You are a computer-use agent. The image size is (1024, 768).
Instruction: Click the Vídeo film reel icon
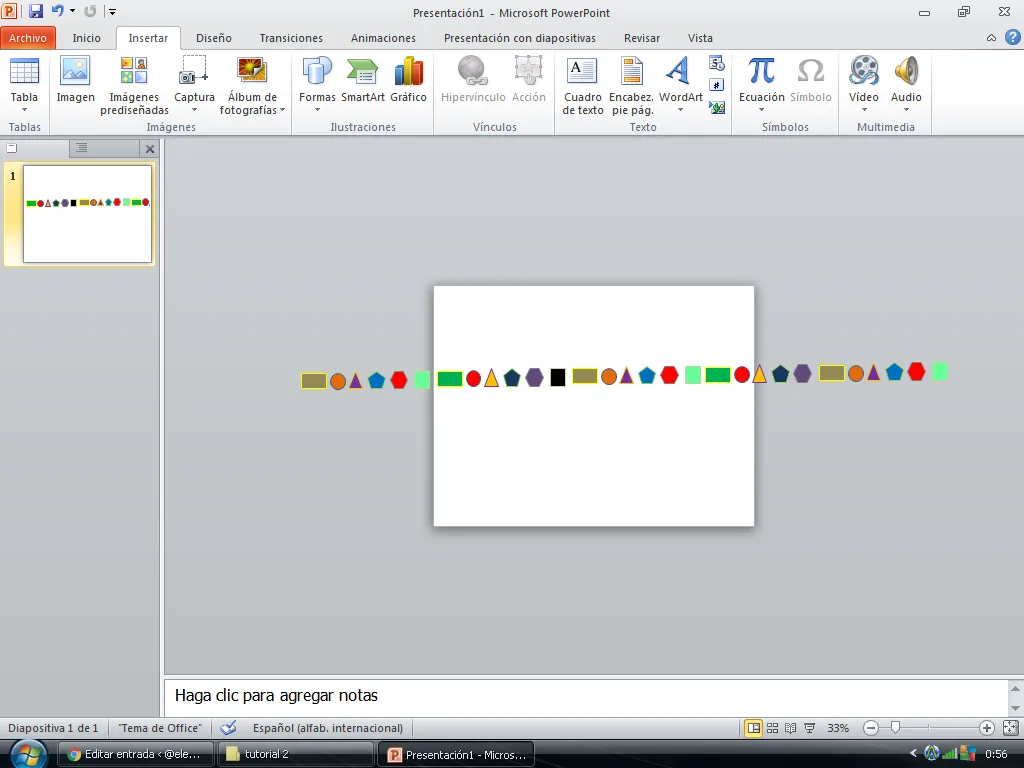[863, 71]
